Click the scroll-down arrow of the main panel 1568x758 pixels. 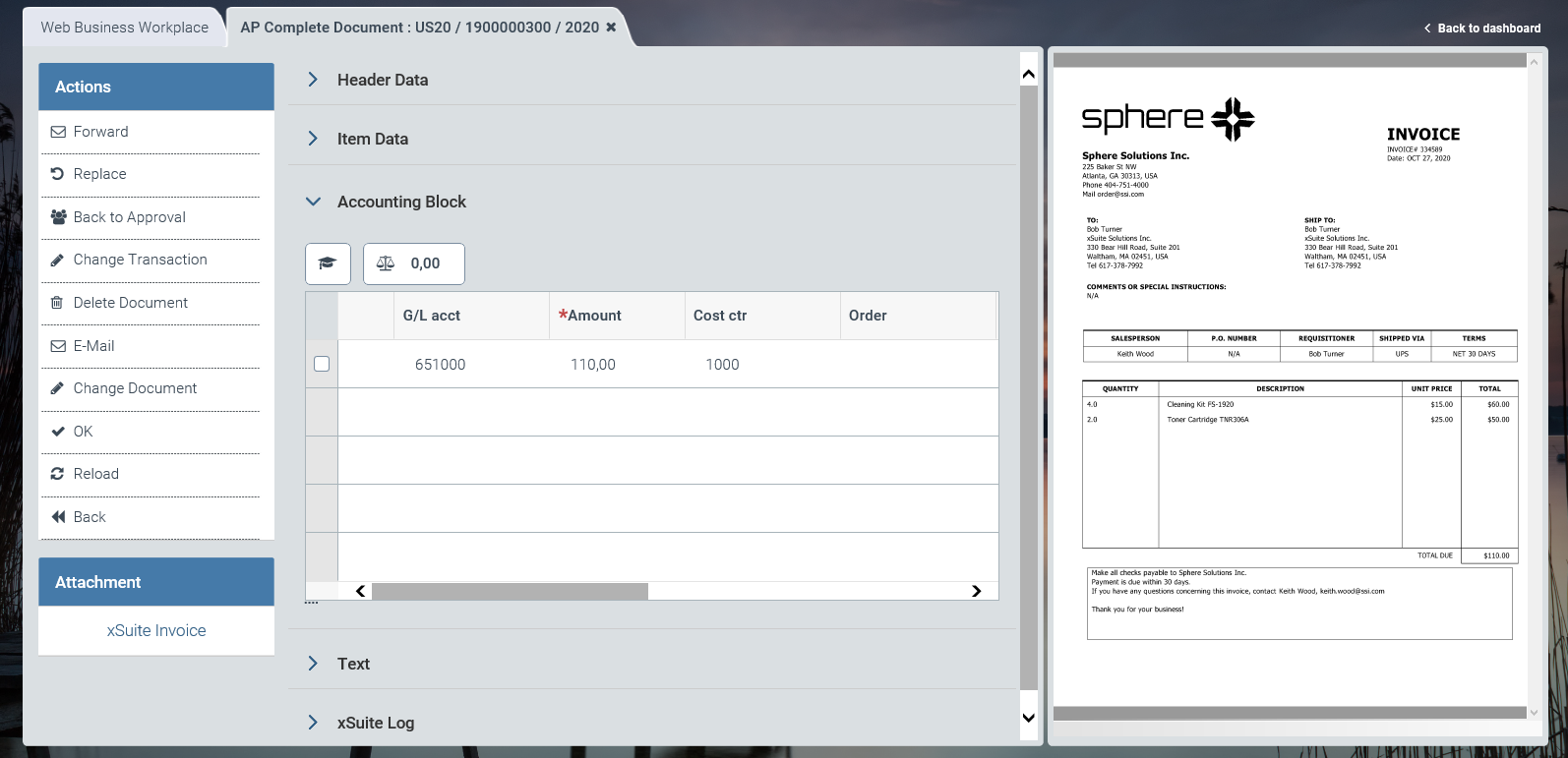(x=1029, y=718)
